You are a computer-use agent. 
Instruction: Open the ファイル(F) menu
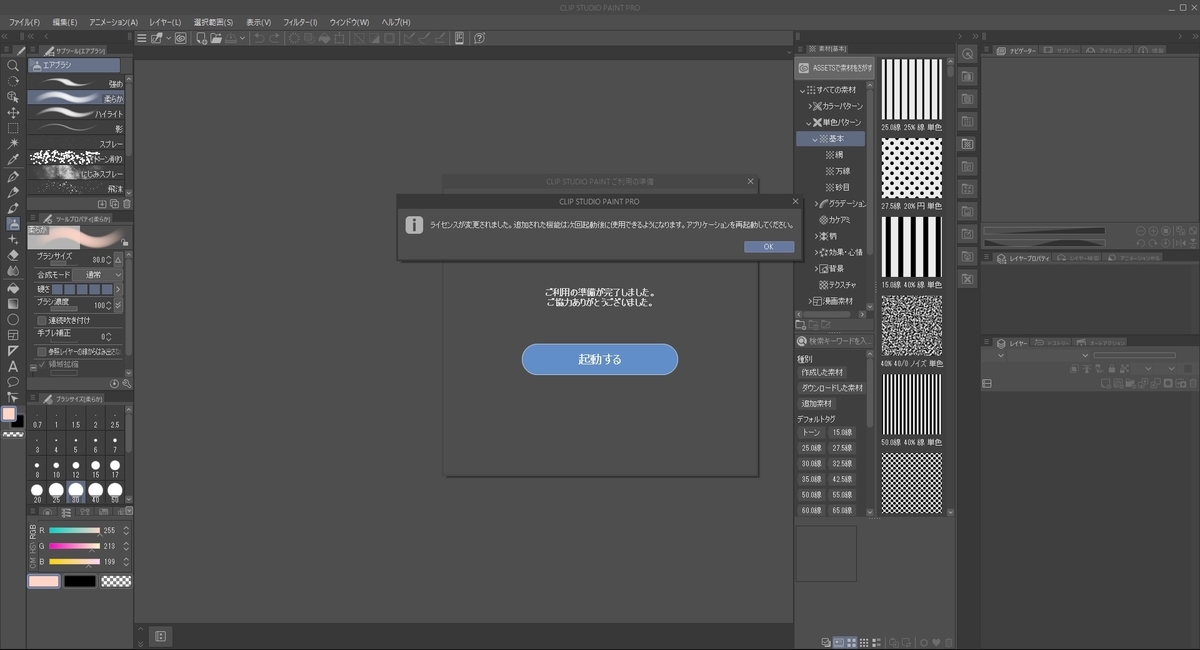pyautogui.click(x=25, y=22)
